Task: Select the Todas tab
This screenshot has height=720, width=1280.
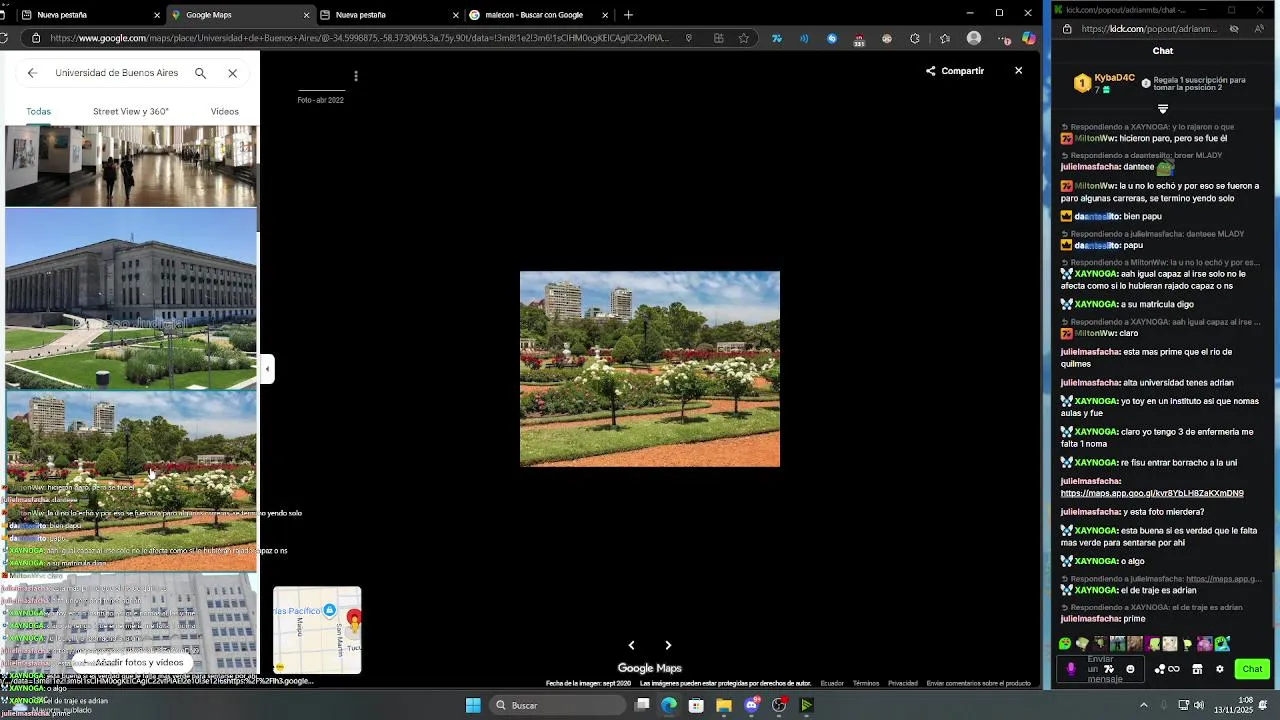Action: coord(38,112)
